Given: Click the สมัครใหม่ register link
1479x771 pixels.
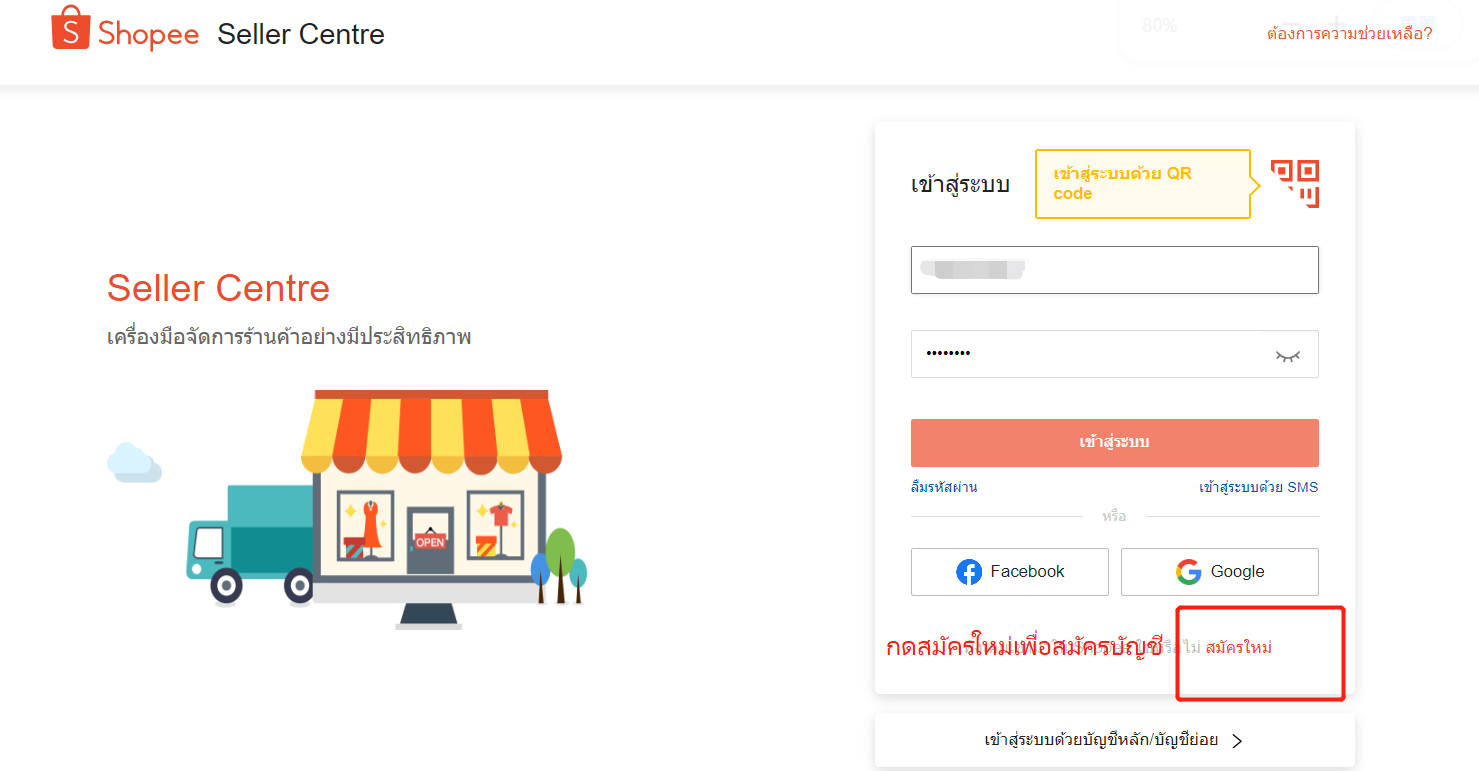Looking at the screenshot, I should (1239, 648).
